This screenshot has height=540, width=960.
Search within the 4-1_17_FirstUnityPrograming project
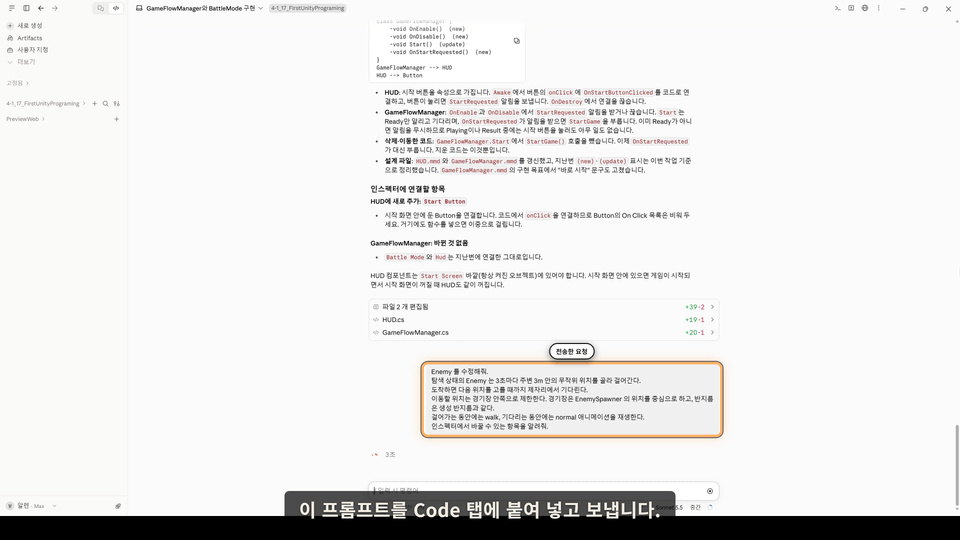click(105, 103)
